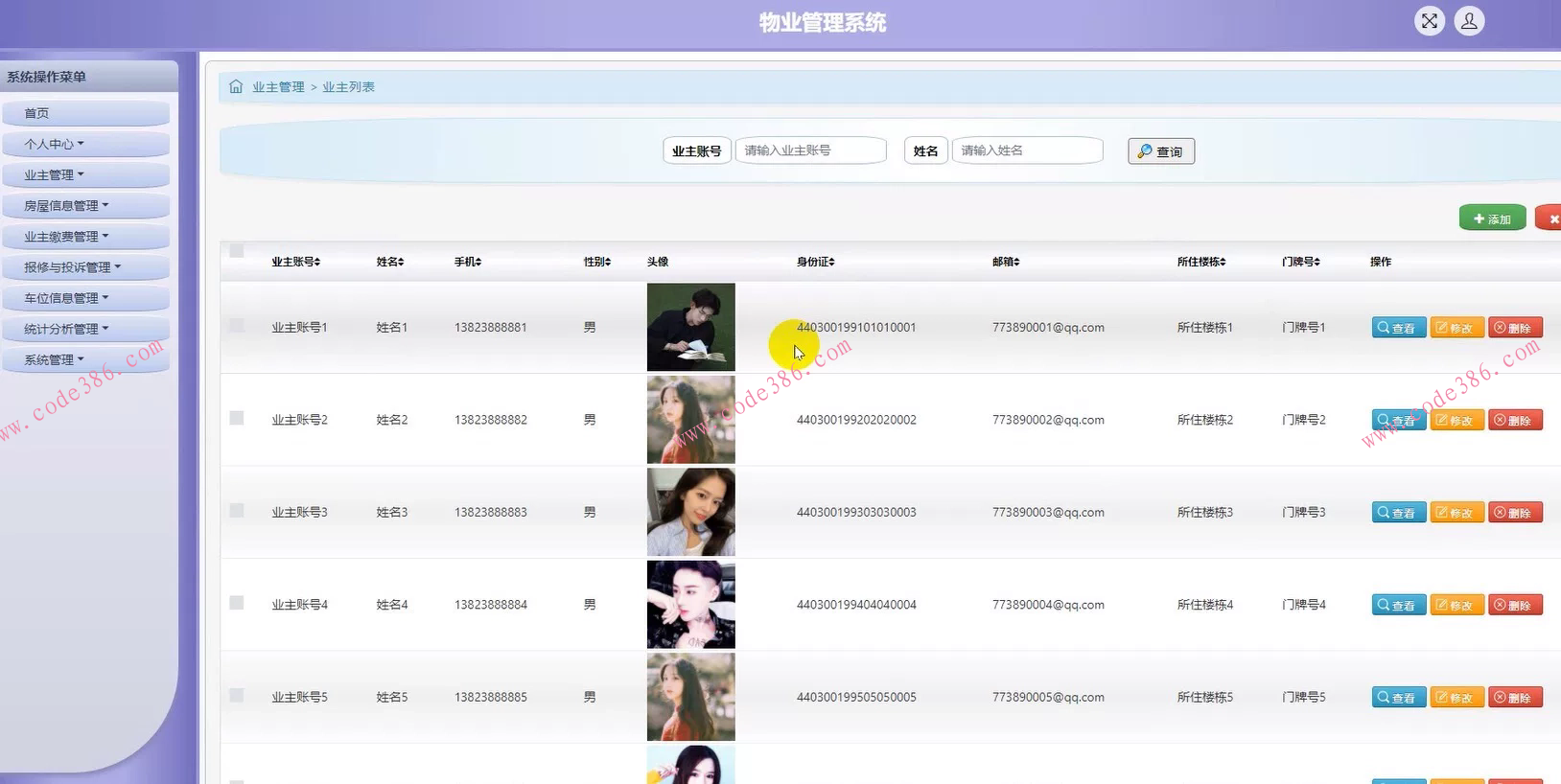Focus the 姓名 search field
Image resolution: width=1561 pixels, height=784 pixels.
tap(1027, 150)
